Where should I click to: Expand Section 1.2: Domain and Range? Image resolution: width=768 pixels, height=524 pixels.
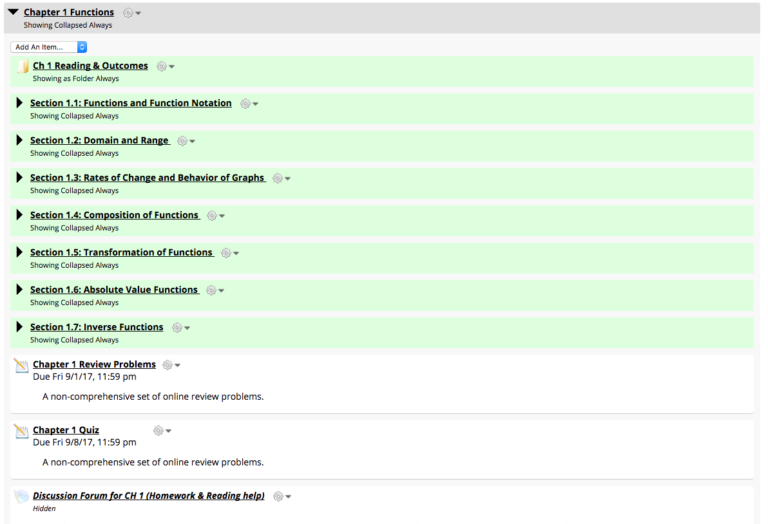(x=19, y=140)
